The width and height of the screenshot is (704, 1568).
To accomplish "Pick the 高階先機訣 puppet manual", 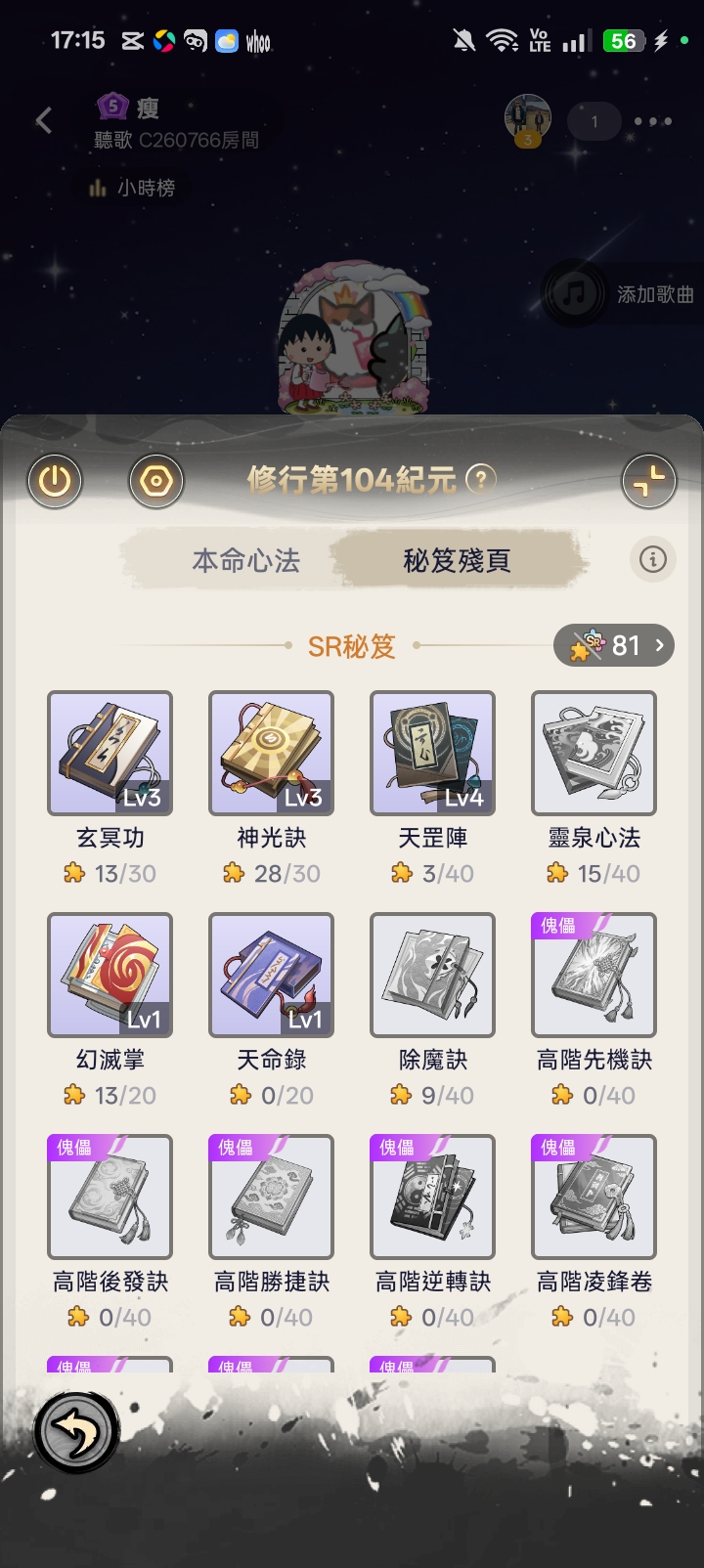I will tap(594, 975).
